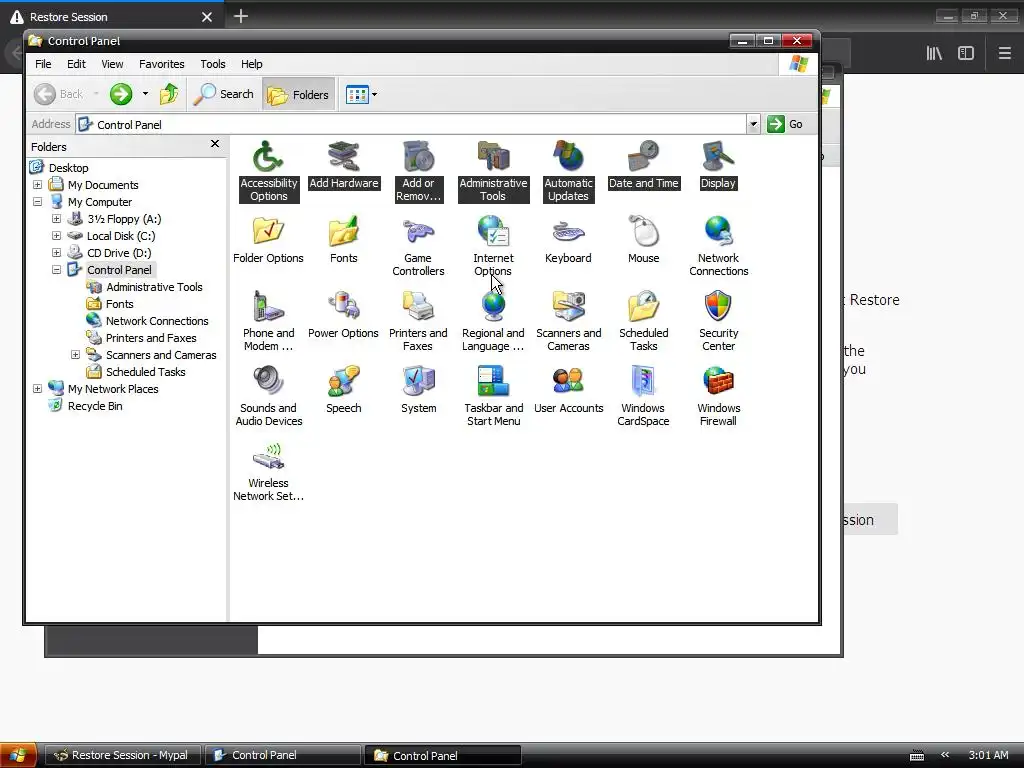
Task: Open Power Options icon
Action: [344, 315]
